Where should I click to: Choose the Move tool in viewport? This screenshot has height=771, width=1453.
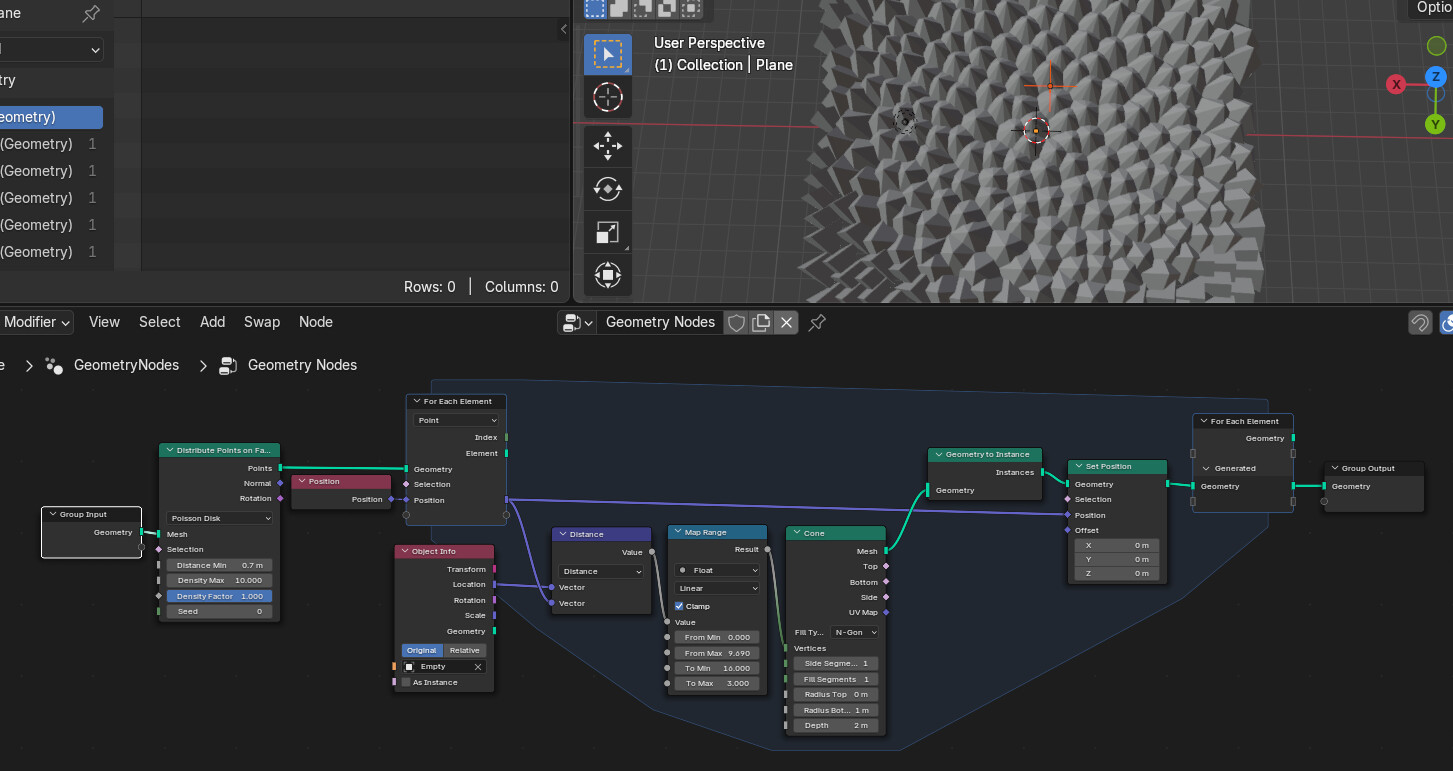click(x=608, y=146)
